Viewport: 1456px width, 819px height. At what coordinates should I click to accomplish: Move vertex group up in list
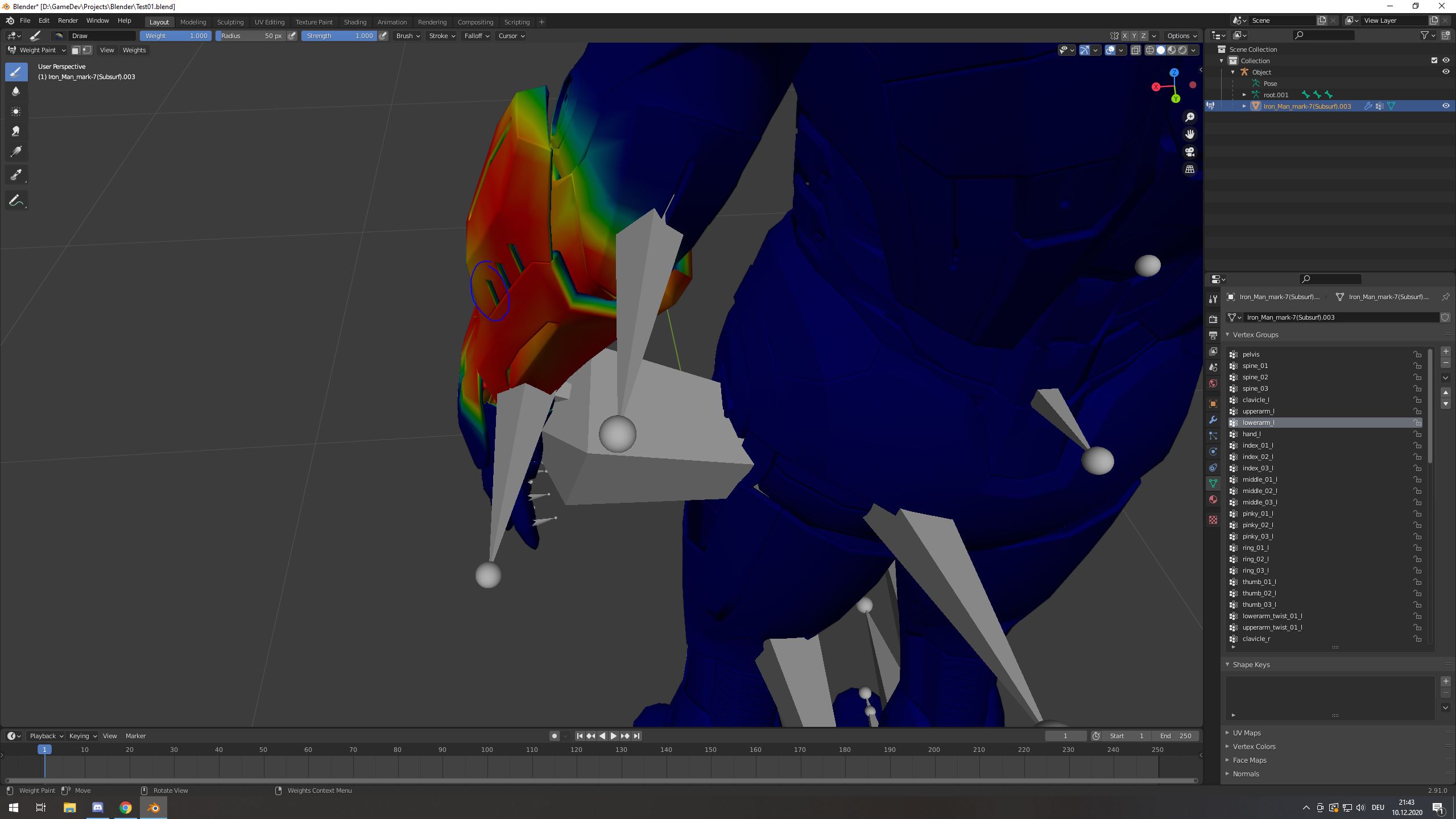pyautogui.click(x=1446, y=392)
